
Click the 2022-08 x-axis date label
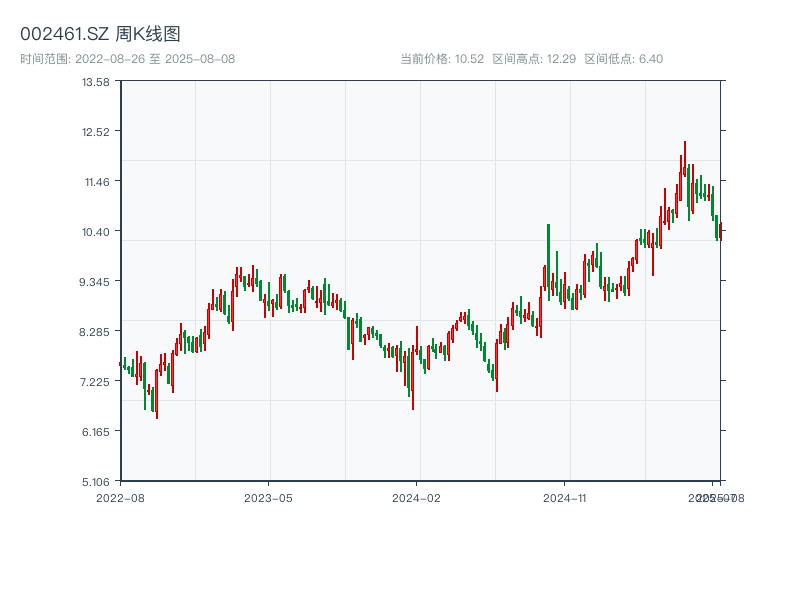[x=120, y=497]
